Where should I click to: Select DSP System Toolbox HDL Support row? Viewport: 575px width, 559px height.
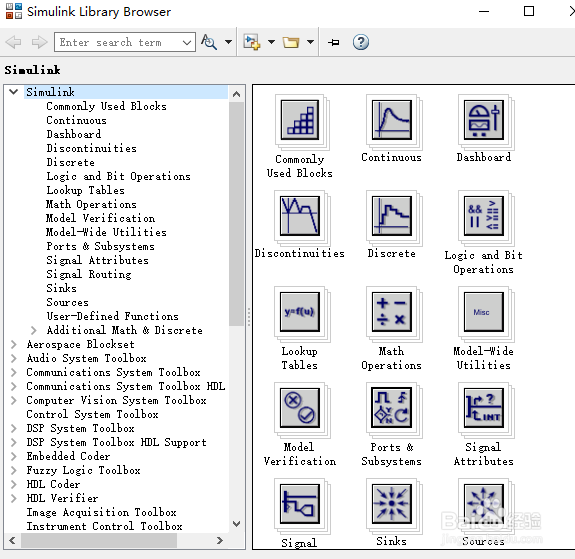coord(116,442)
